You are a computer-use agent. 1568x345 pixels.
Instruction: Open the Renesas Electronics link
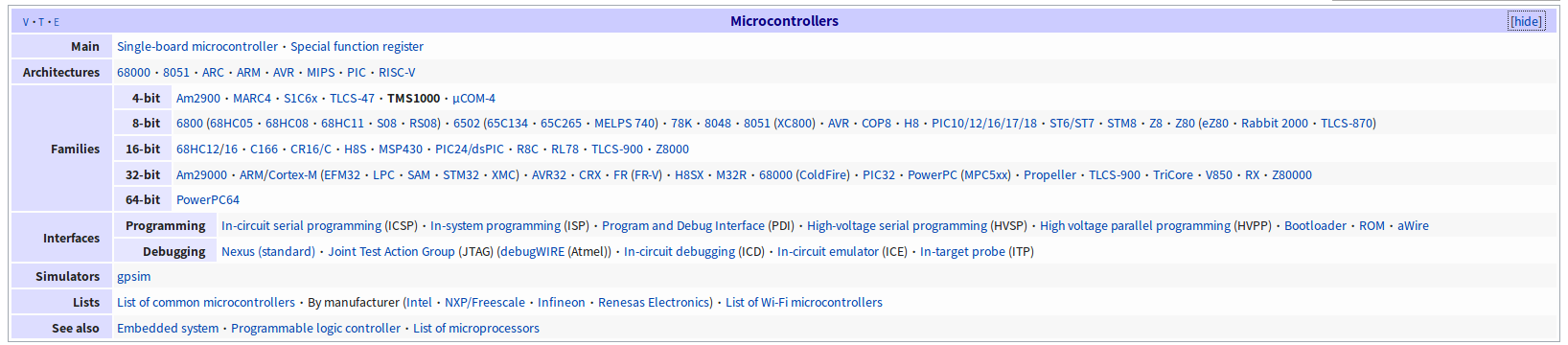[x=654, y=302]
